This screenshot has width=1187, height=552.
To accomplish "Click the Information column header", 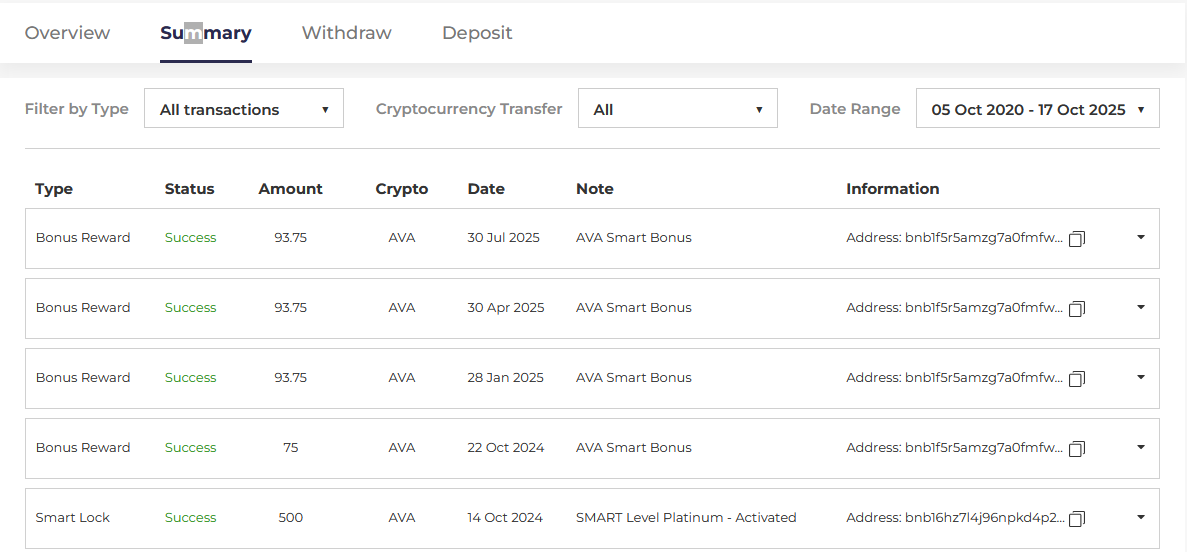I will coord(893,189).
